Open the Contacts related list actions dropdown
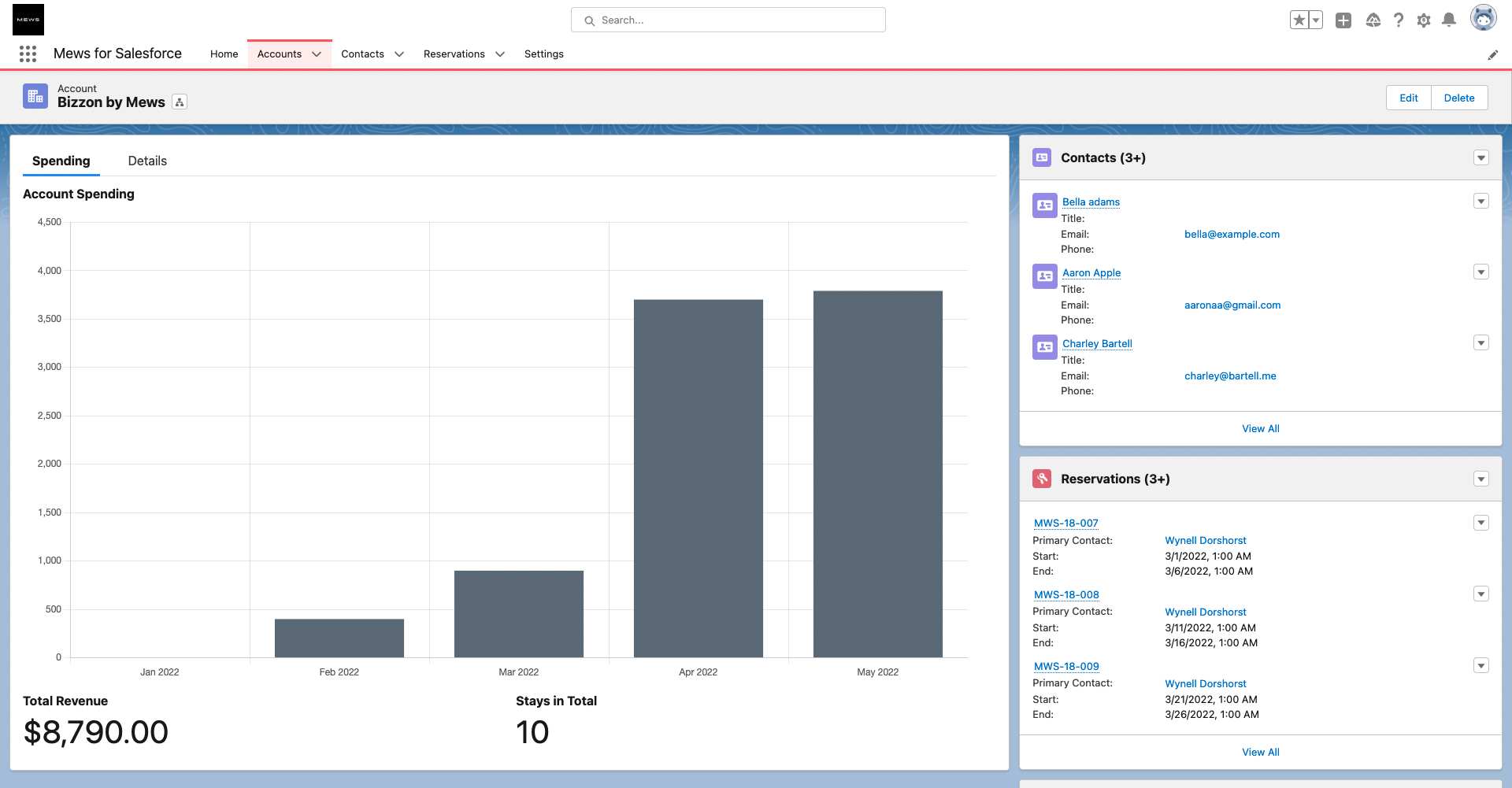Image resolution: width=1512 pixels, height=788 pixels. pos(1481,157)
